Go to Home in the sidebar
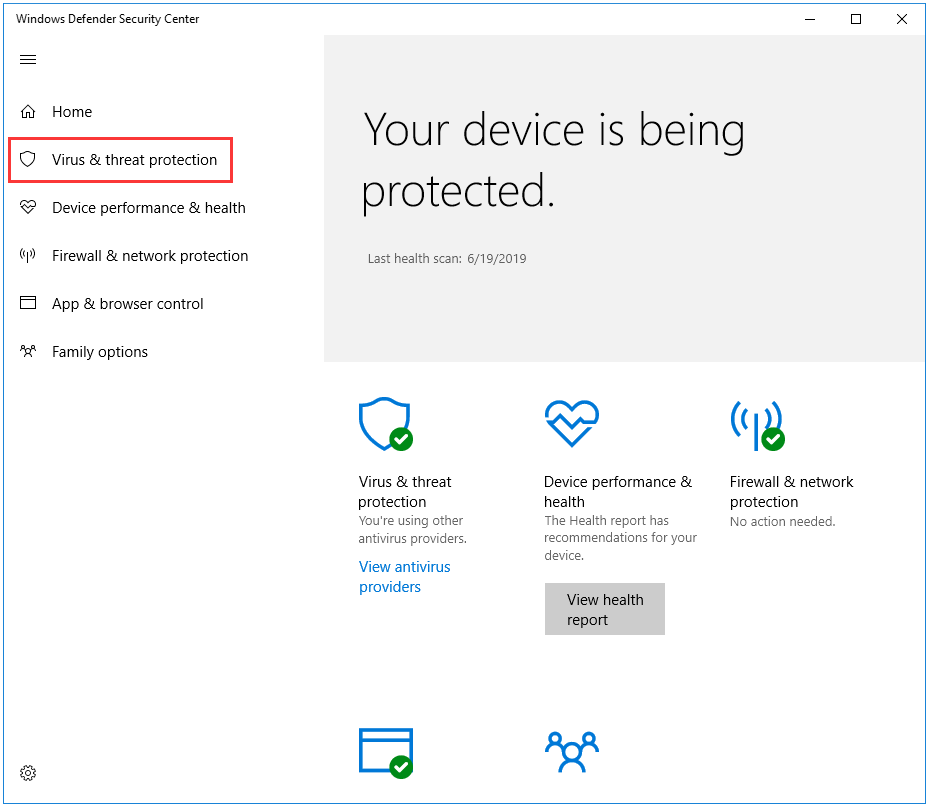The image size is (929, 806). point(72,111)
